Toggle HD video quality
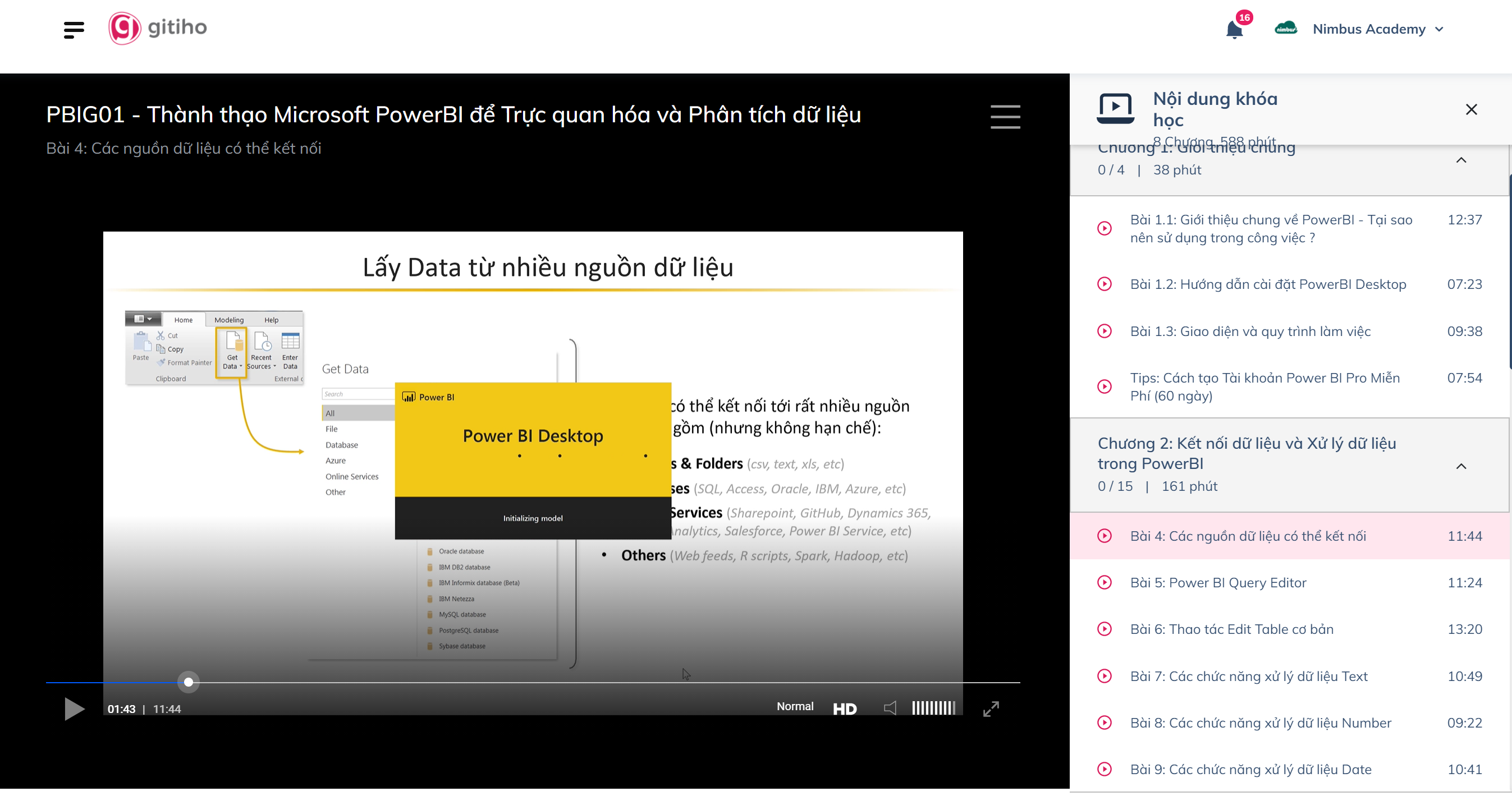The height and width of the screenshot is (796, 1512). coord(845,708)
